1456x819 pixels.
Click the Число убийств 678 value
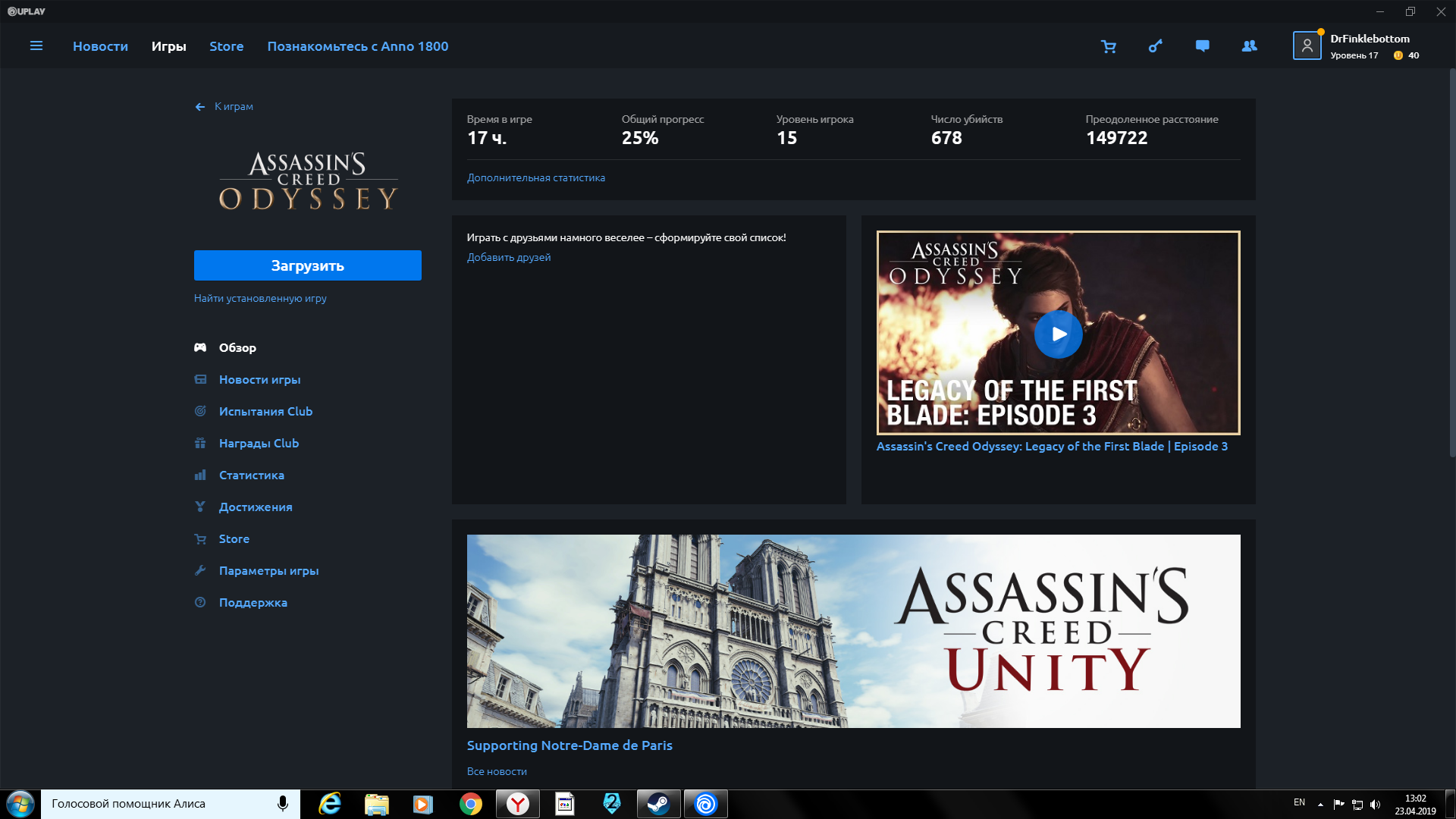click(x=946, y=138)
